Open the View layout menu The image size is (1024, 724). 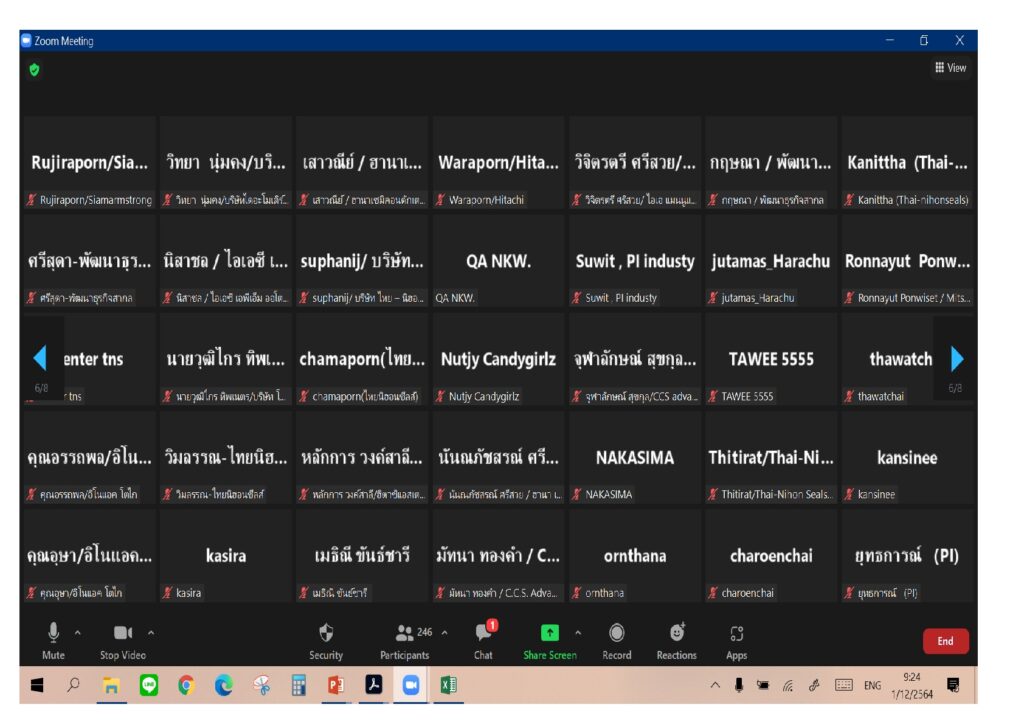pos(950,68)
